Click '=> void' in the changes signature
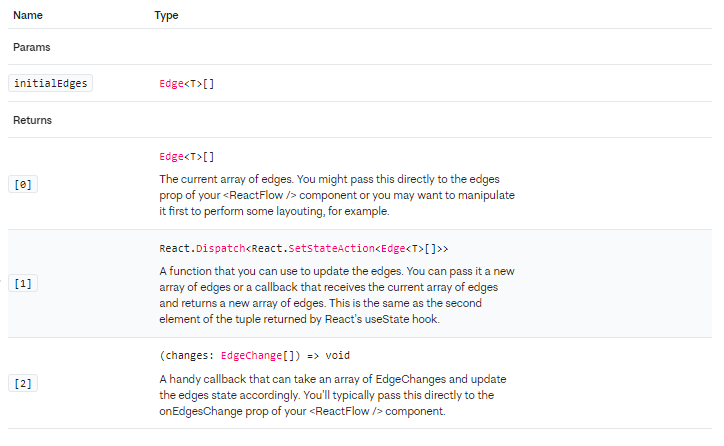Image resolution: width=724 pixels, height=446 pixels. [325, 355]
